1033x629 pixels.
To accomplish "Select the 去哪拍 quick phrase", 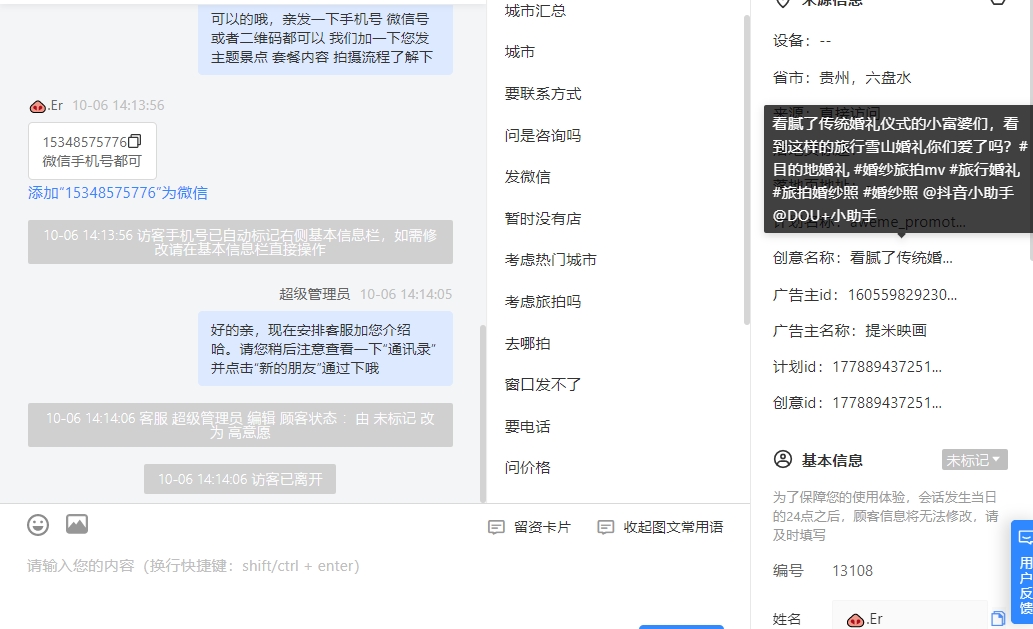I will coord(528,343).
